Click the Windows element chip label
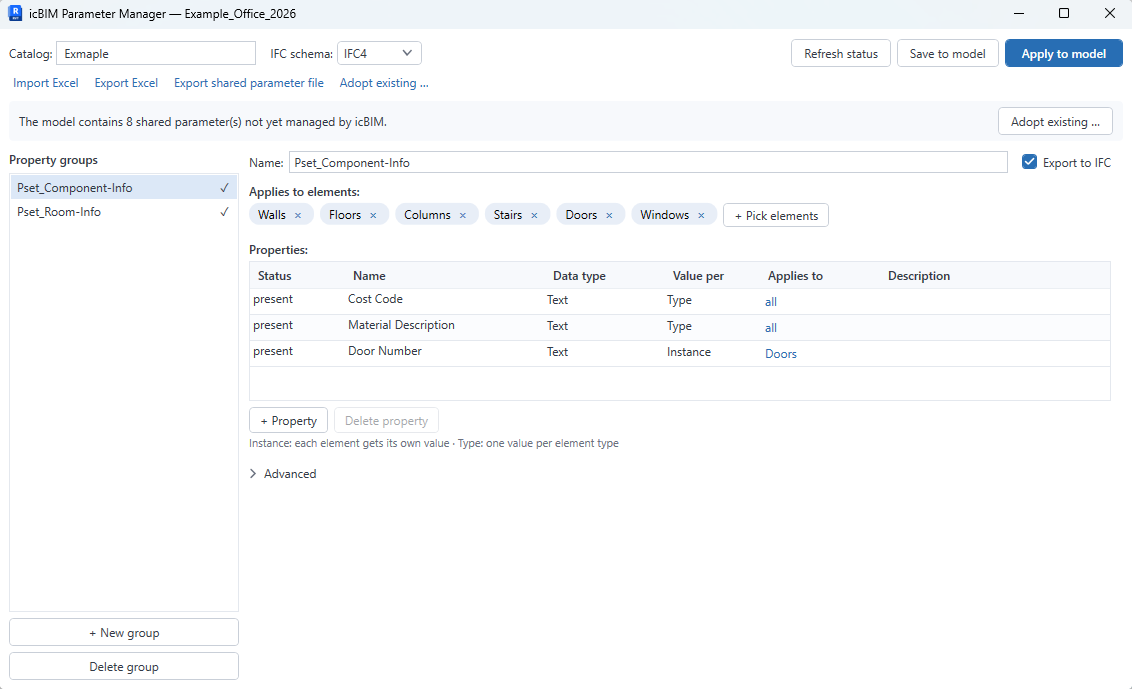 [664, 214]
